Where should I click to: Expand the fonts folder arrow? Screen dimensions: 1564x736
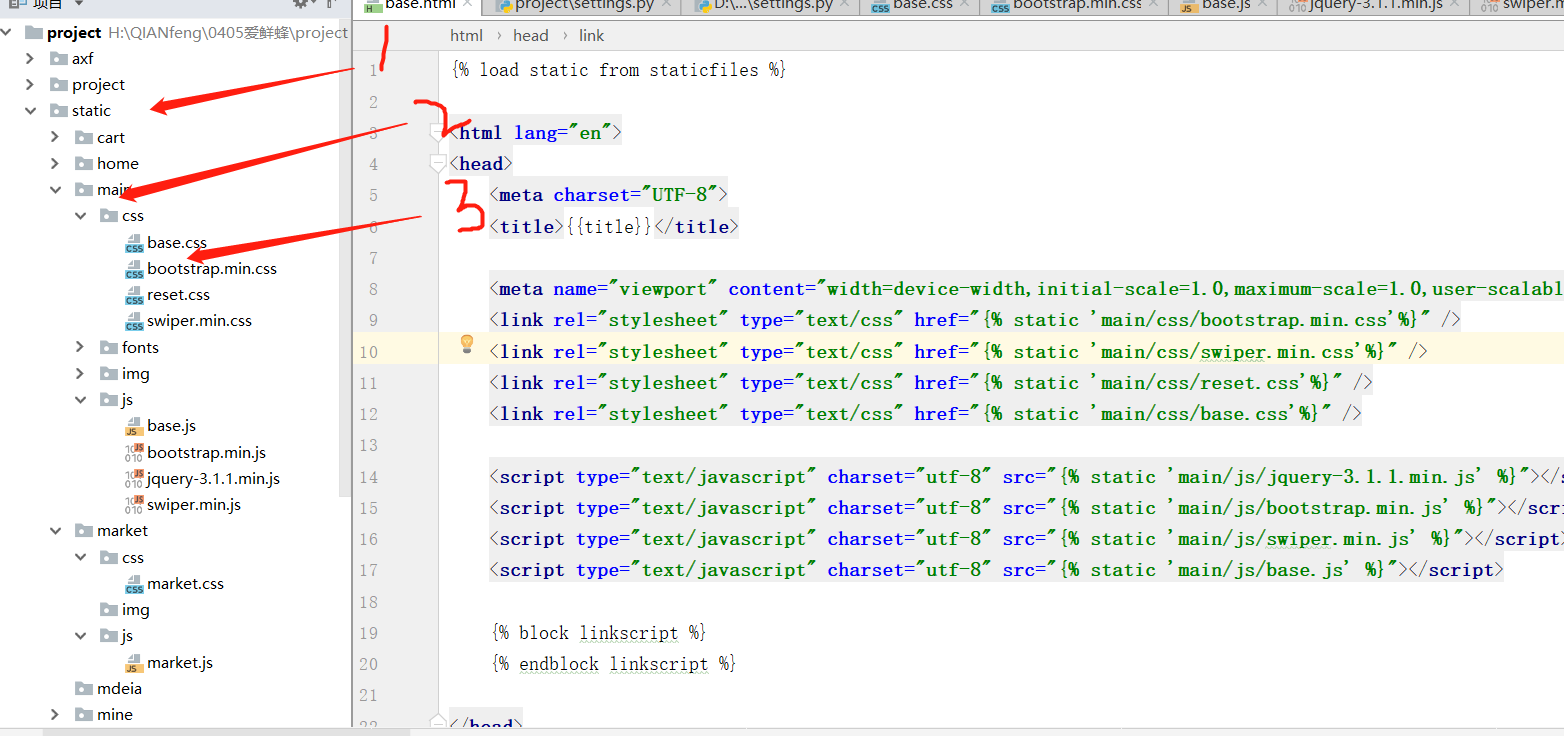coord(81,348)
